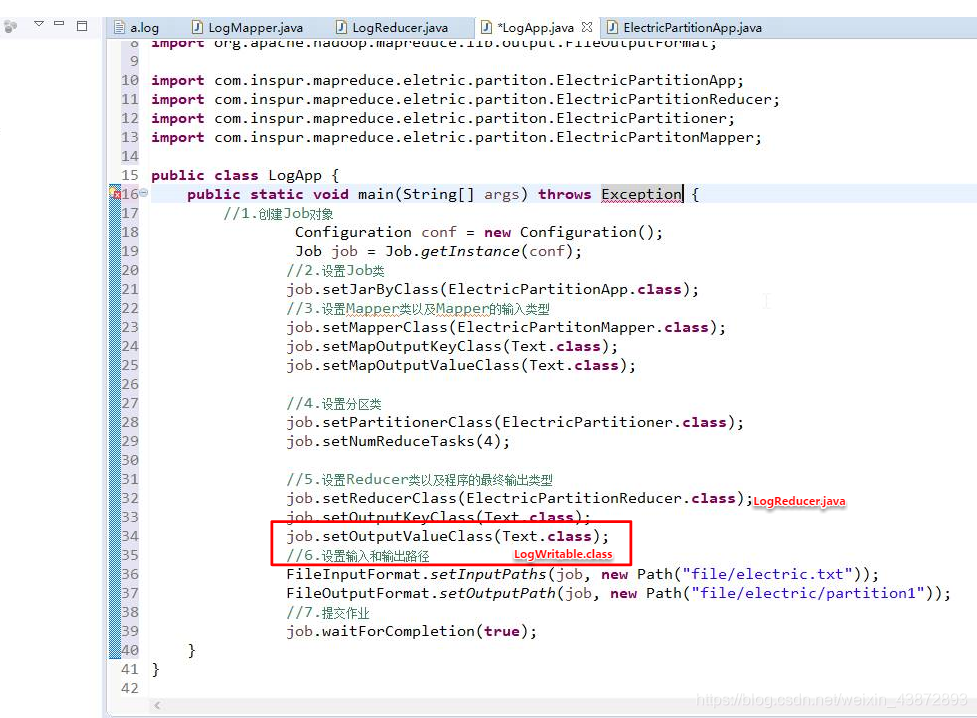Minimize the left side view panel
This screenshot has height=718, width=977.
click(x=59, y=23)
